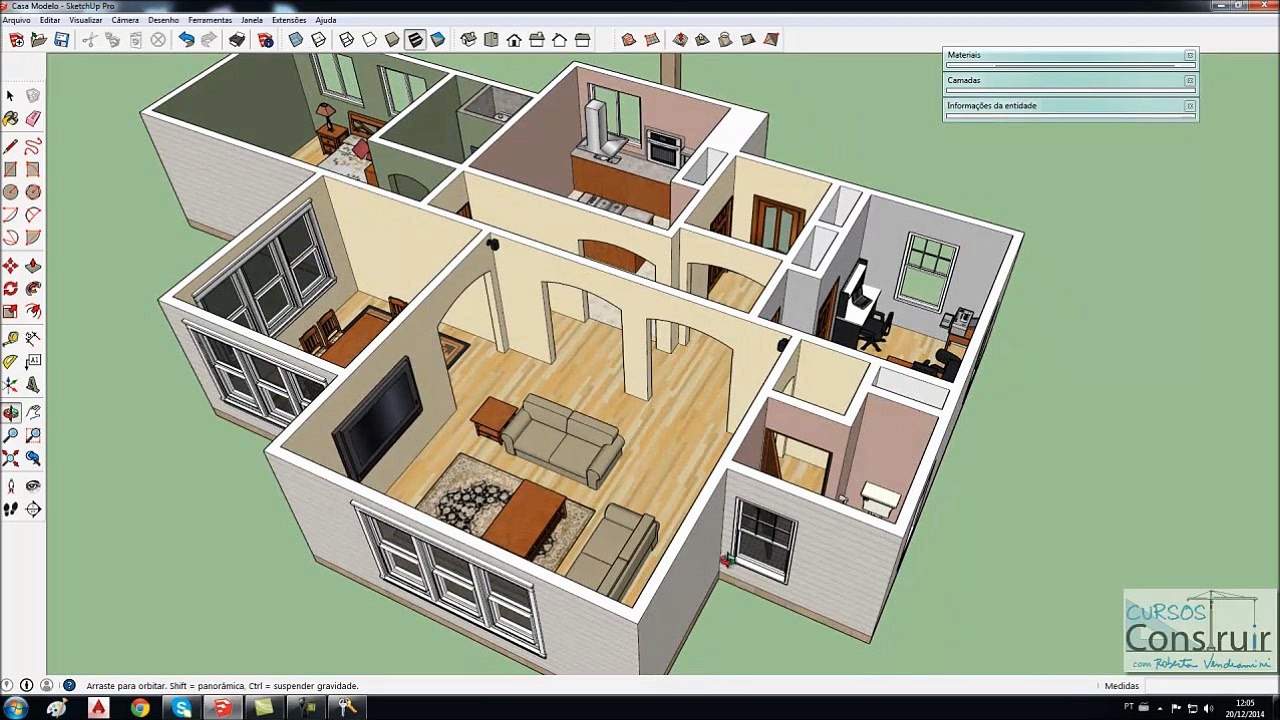Open Google Chrome from the taskbar

click(140, 708)
